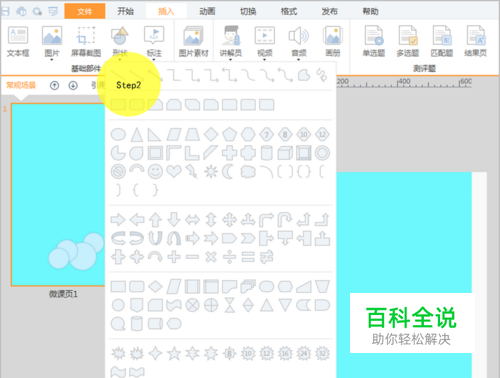Insert a 画册 album
500x378 pixels.
tap(333, 42)
